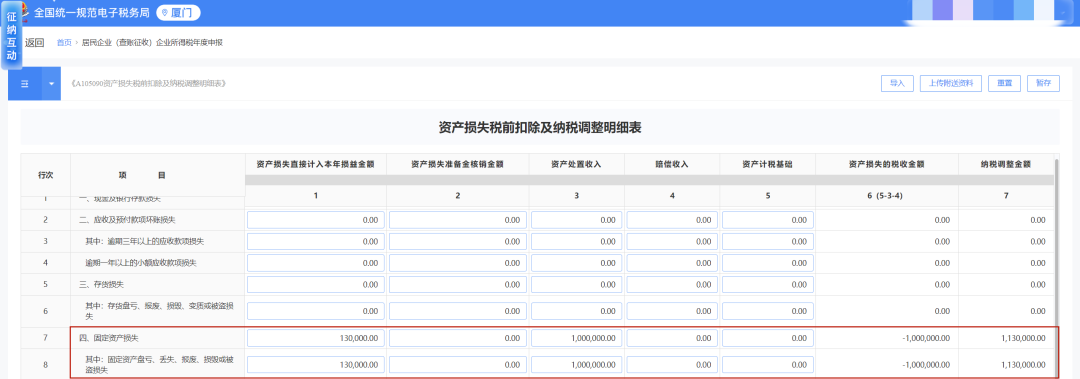Click 上传附送资料 button

point(951,83)
